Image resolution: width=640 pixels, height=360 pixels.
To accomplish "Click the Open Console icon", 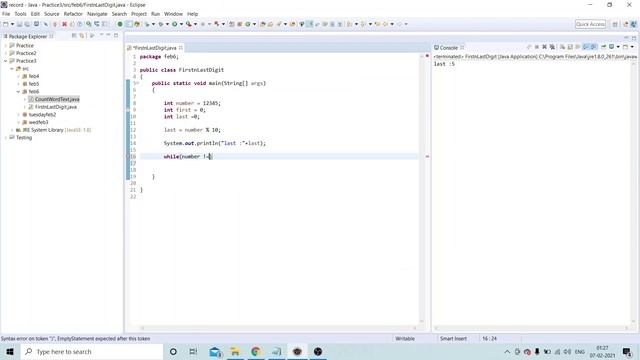I will tap(625, 47).
